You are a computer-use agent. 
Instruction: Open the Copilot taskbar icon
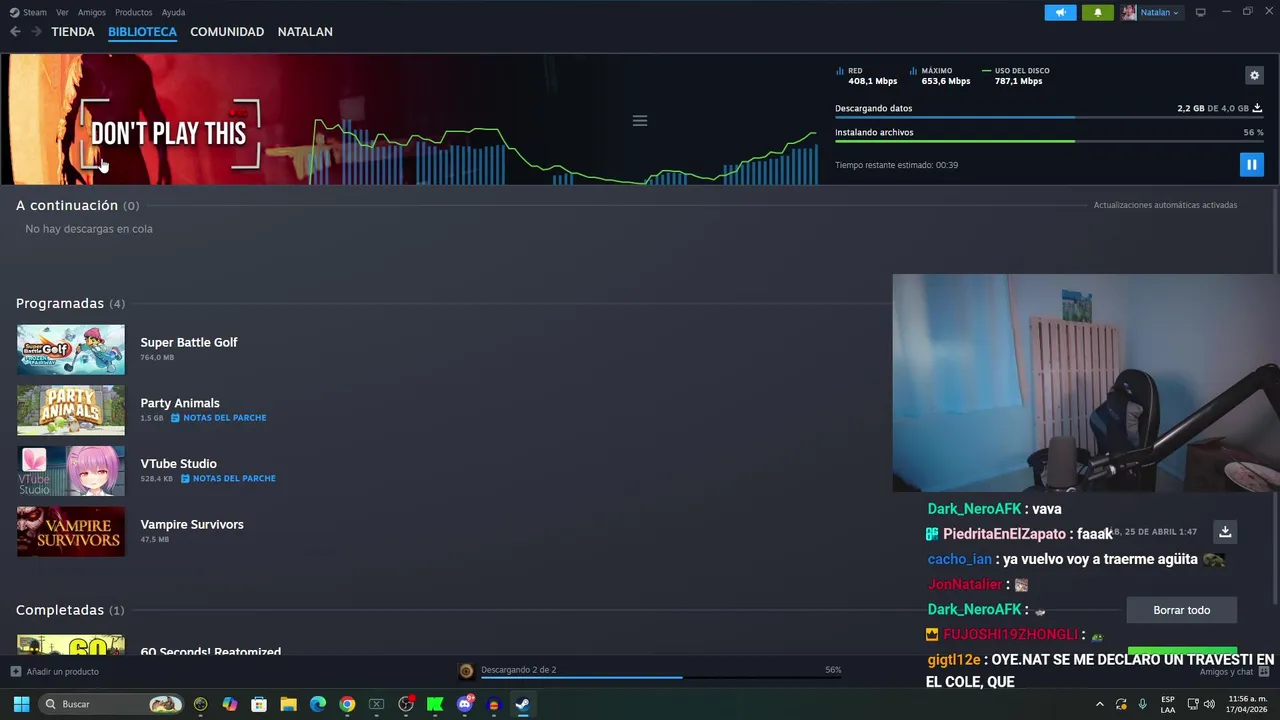click(230, 704)
